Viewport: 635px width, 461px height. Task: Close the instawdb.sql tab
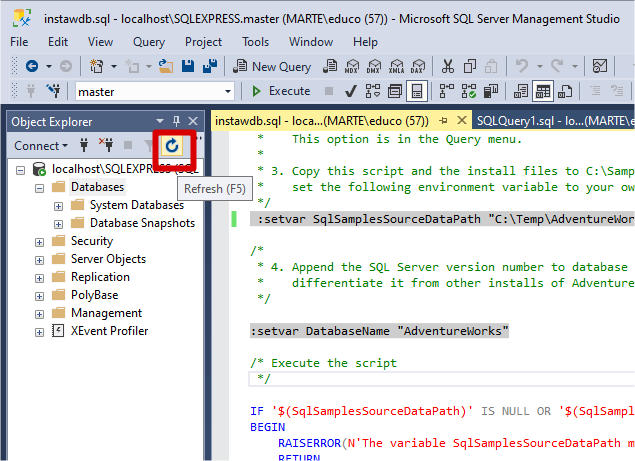tap(462, 120)
